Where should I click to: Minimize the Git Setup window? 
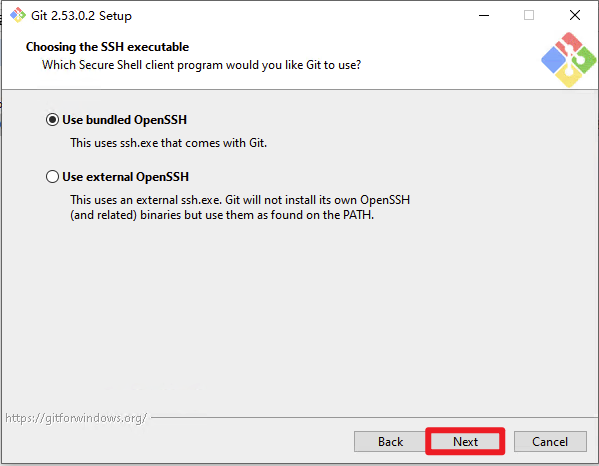click(484, 15)
